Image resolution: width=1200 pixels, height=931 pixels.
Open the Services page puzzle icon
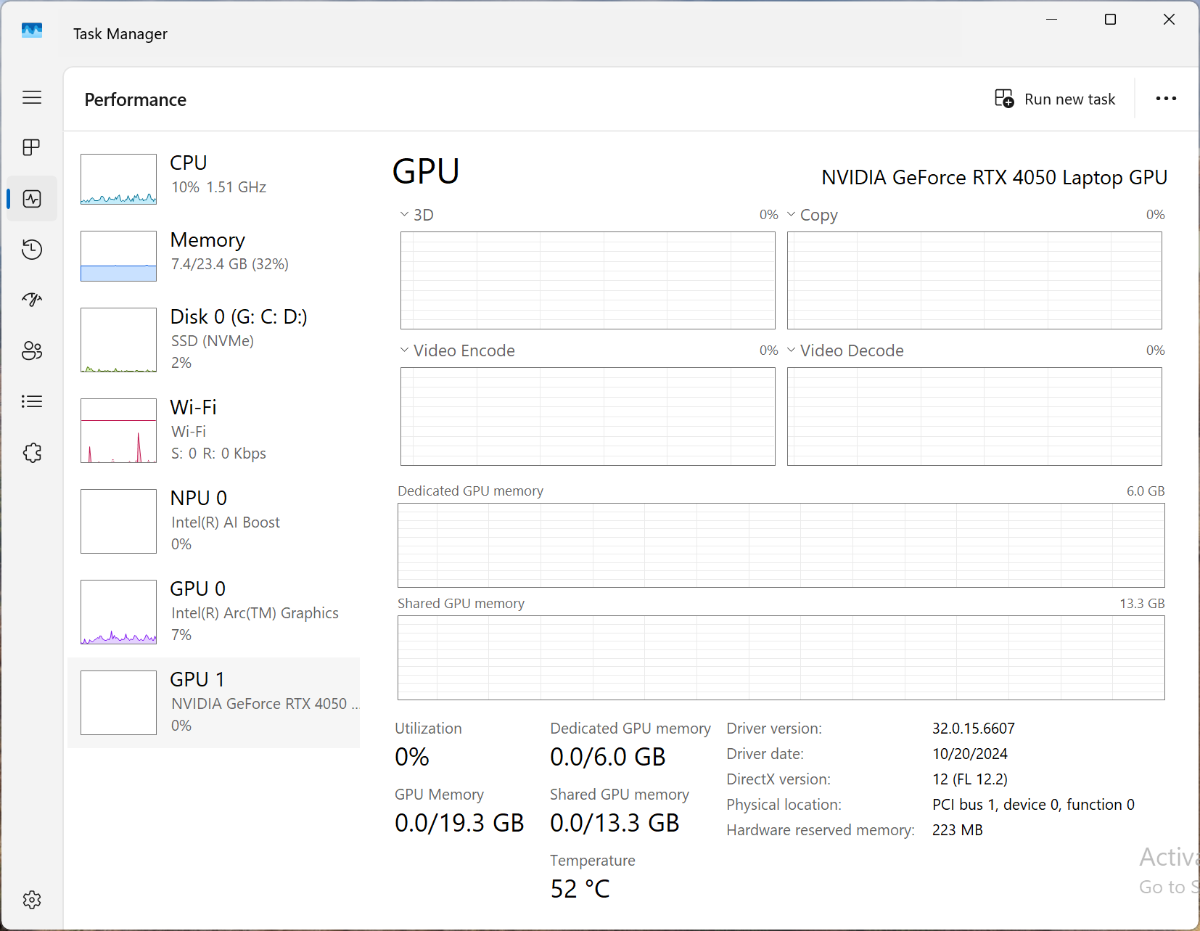click(32, 453)
